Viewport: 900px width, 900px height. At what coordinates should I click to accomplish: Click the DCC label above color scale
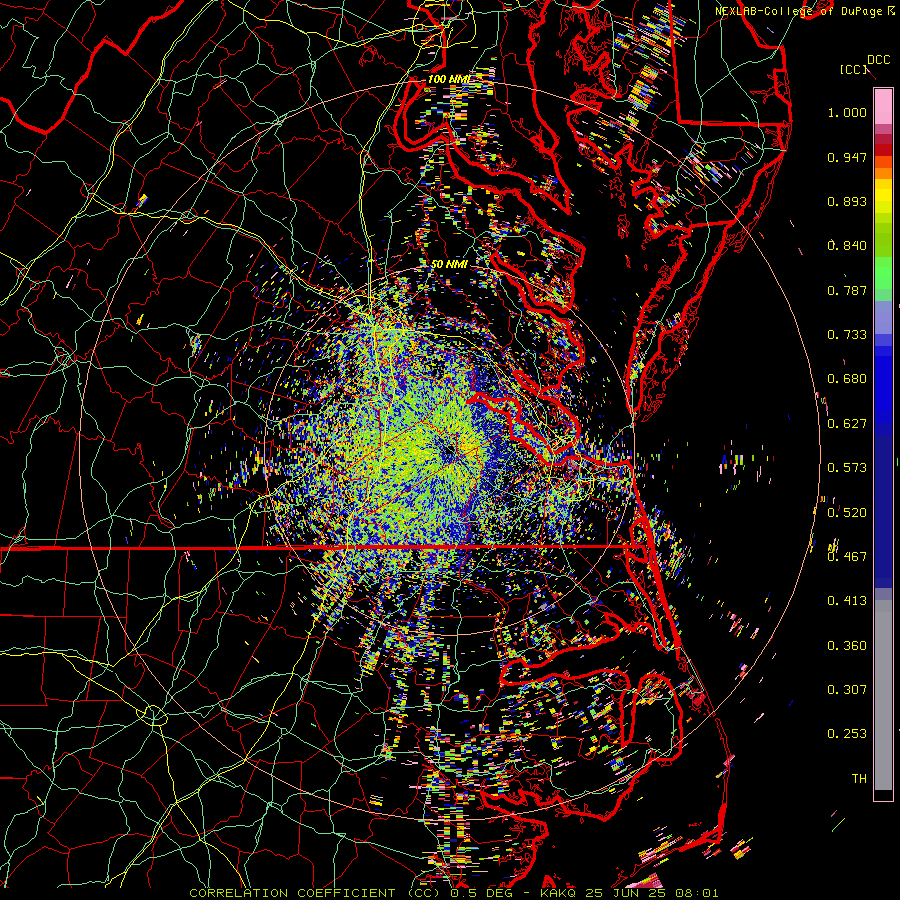coord(878,60)
